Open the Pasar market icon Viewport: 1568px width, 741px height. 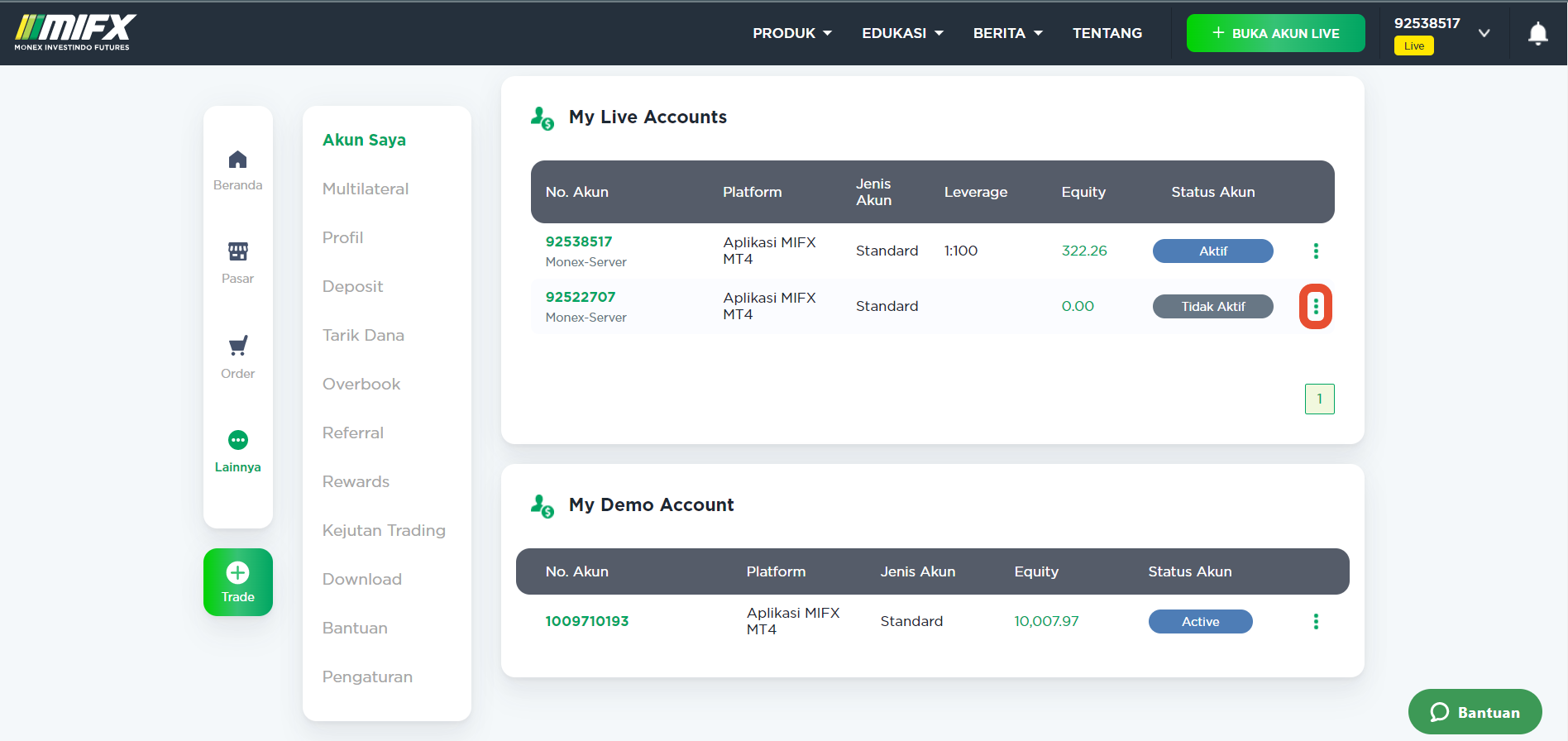pos(238,251)
